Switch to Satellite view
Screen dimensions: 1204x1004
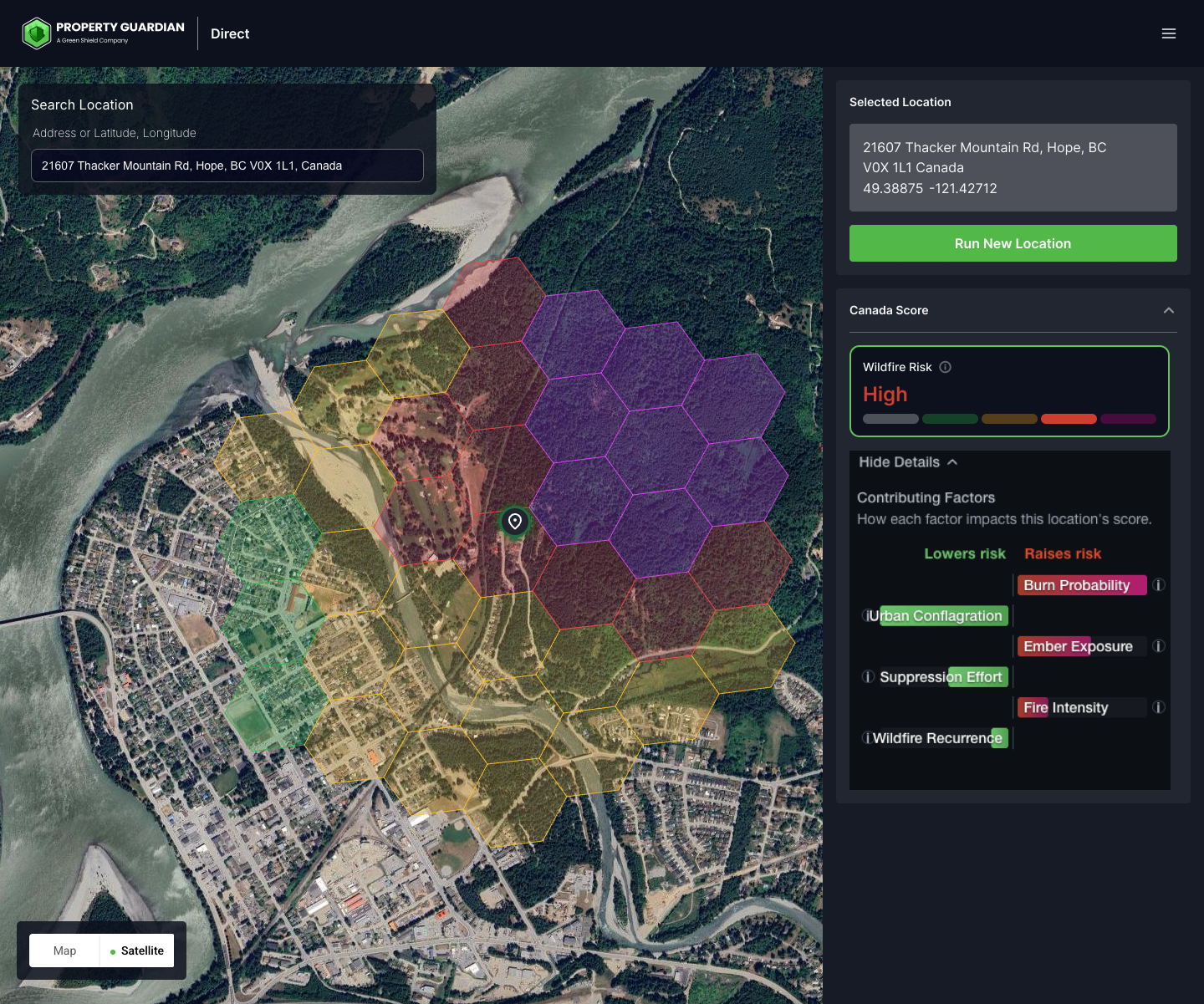(x=137, y=950)
